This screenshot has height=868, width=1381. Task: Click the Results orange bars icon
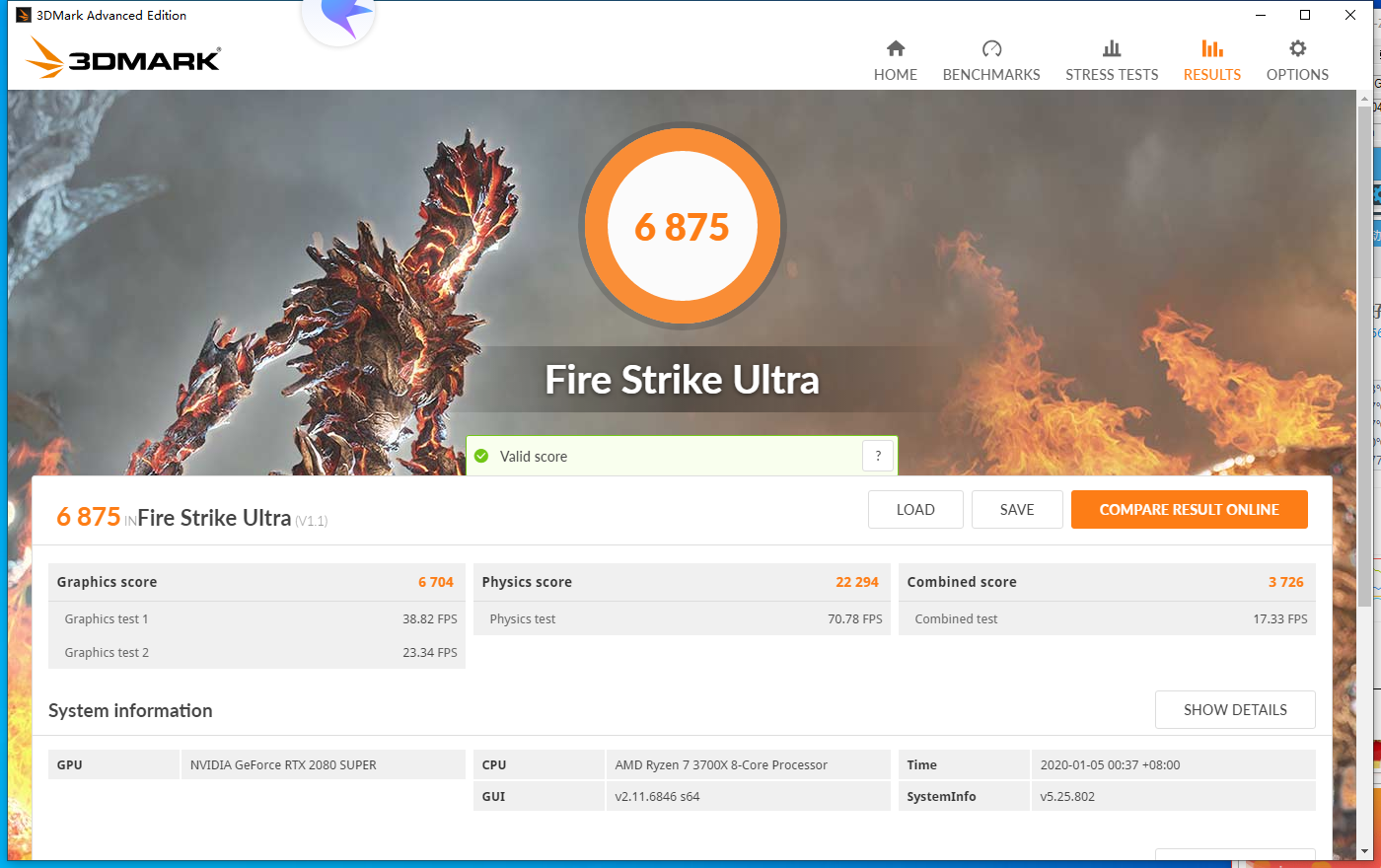[x=1212, y=48]
